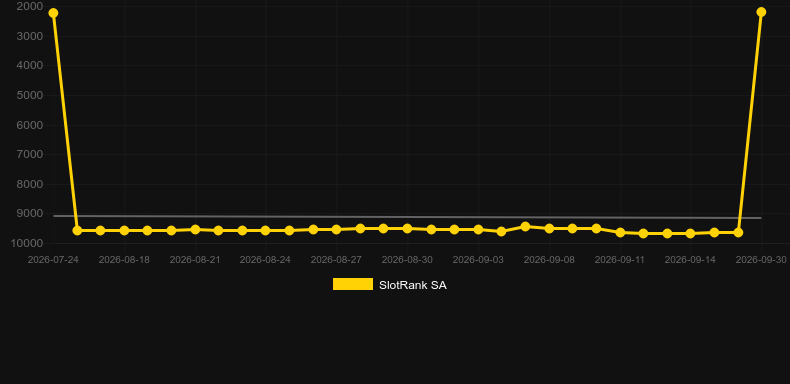This screenshot has width=790, height=384.
Task: Click the x-axis label 2026-08-24
Action: [x=266, y=260]
